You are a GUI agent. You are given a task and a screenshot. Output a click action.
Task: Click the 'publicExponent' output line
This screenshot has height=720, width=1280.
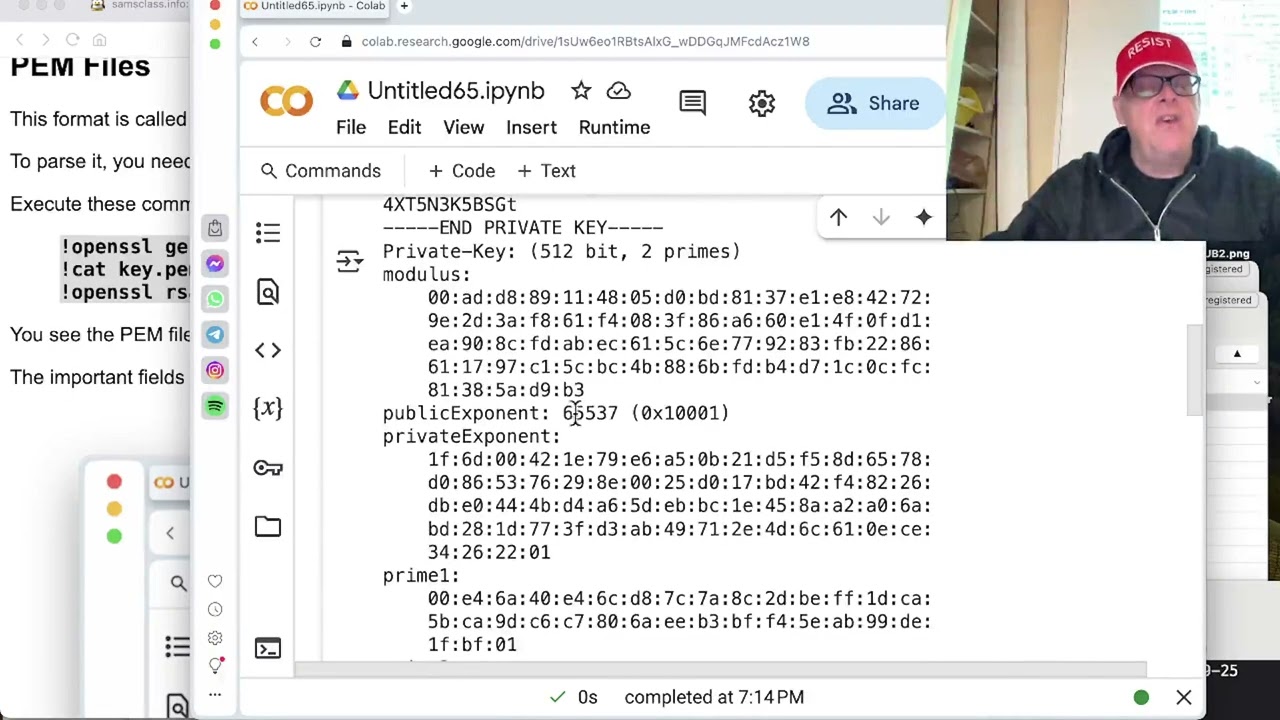coord(556,413)
